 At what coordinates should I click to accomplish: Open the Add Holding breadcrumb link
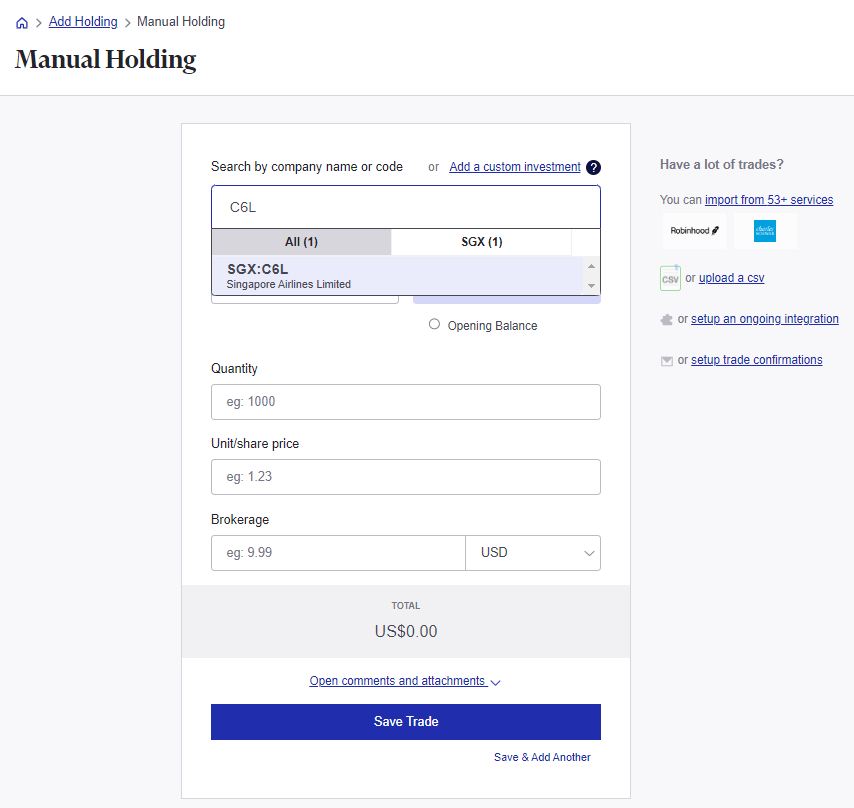[x=83, y=22]
